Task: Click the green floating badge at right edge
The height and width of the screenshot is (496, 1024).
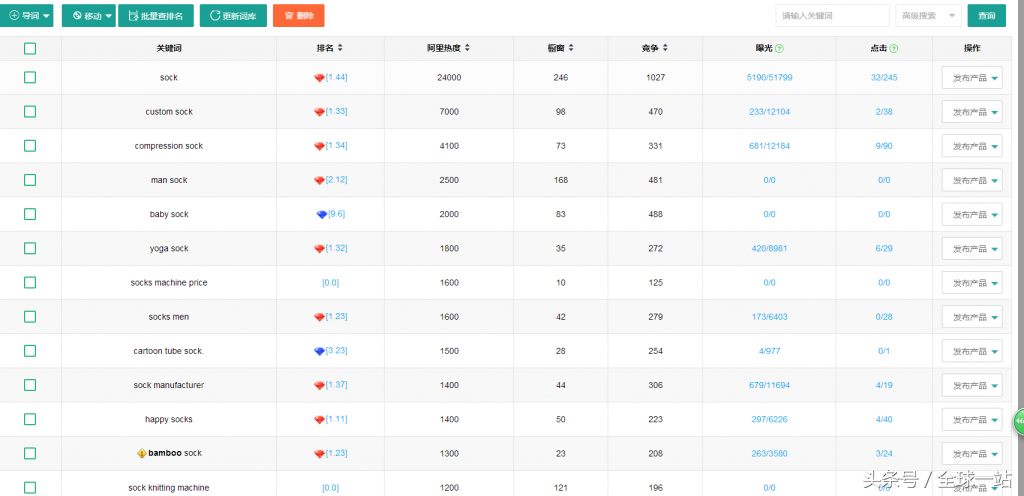Action: click(x=1018, y=422)
